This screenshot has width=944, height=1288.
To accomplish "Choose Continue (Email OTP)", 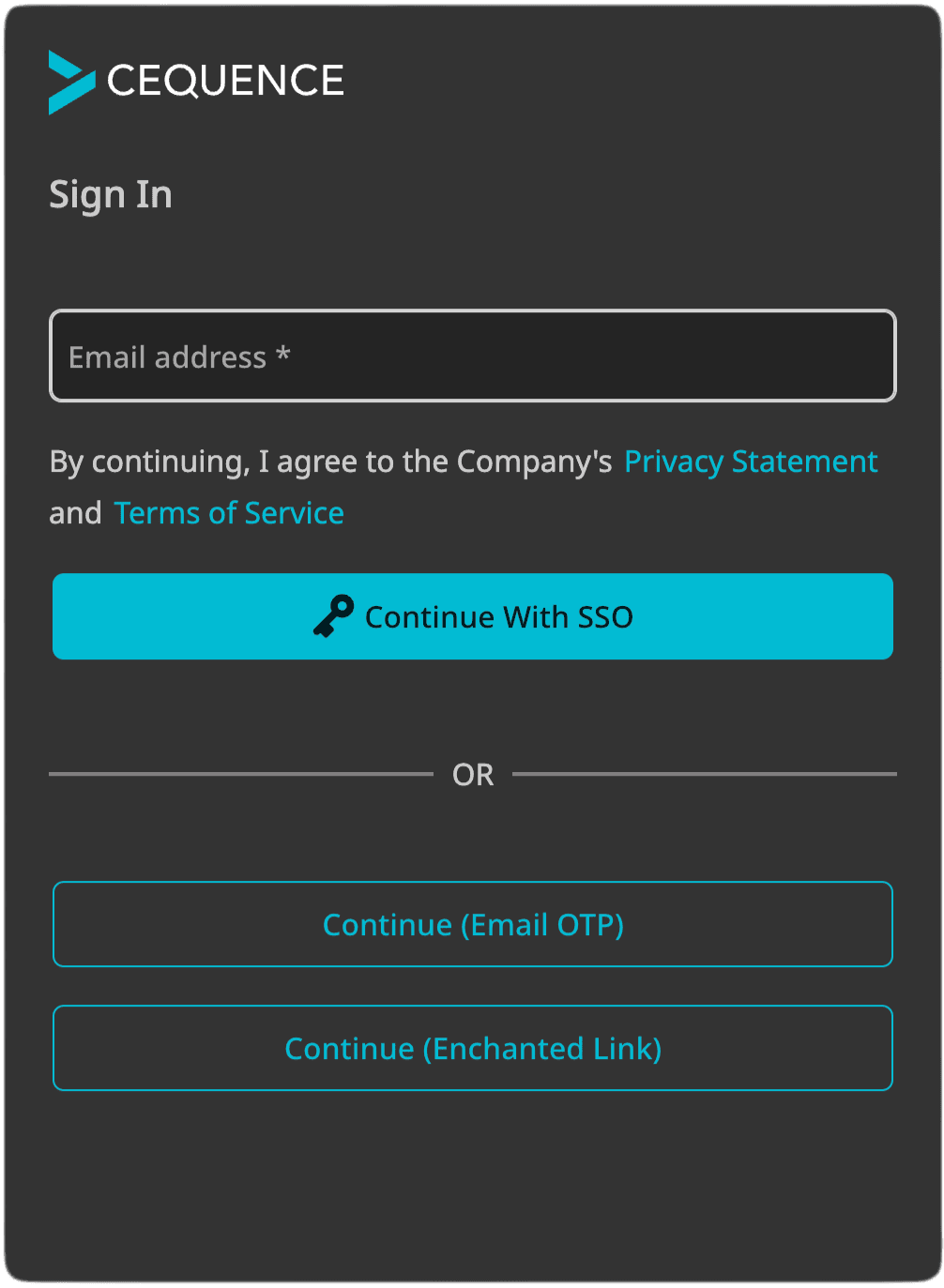I will 472,924.
